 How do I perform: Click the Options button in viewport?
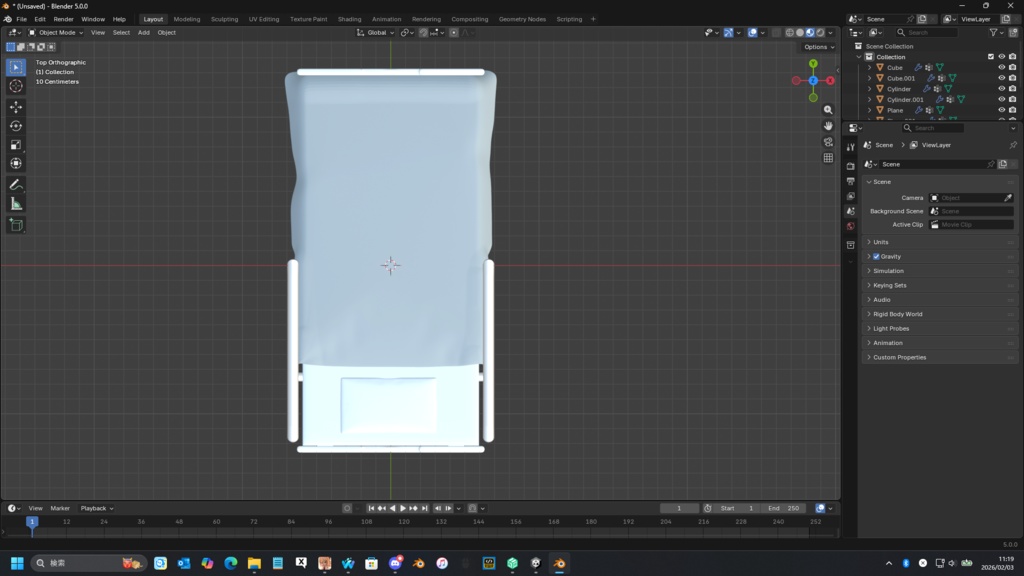tap(817, 47)
